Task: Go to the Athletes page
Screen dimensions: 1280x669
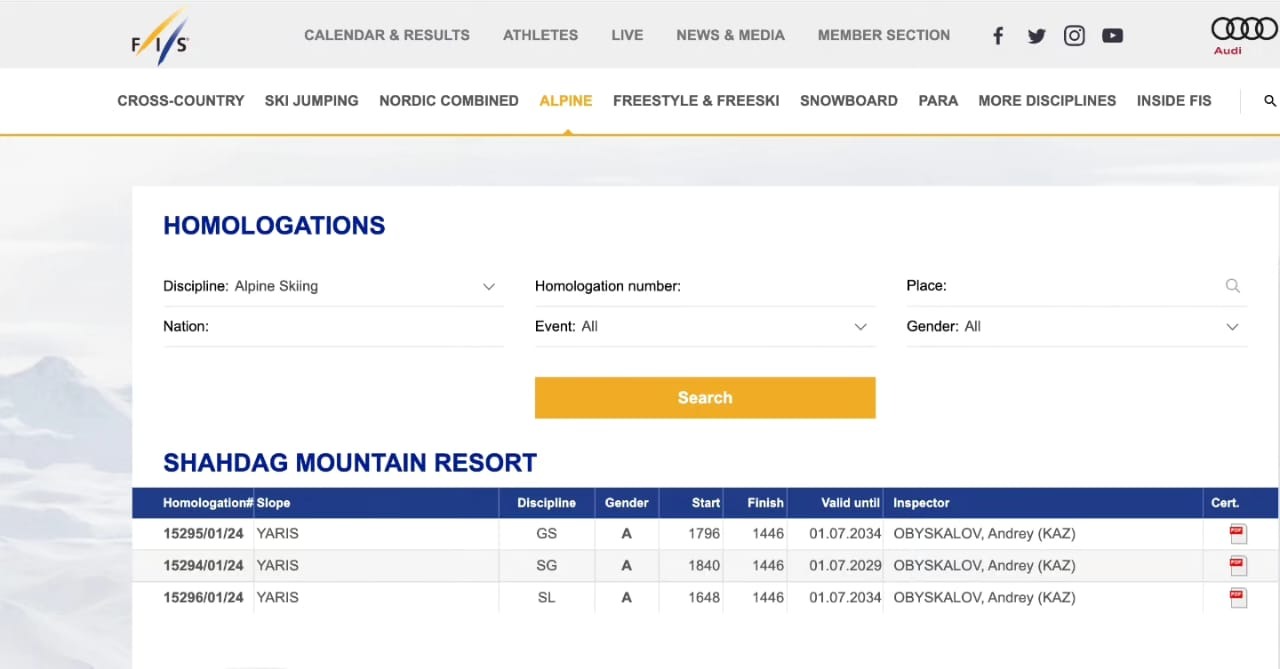Action: click(540, 35)
